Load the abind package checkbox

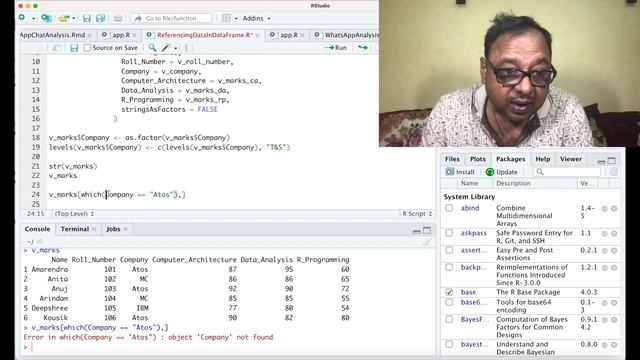coord(449,208)
